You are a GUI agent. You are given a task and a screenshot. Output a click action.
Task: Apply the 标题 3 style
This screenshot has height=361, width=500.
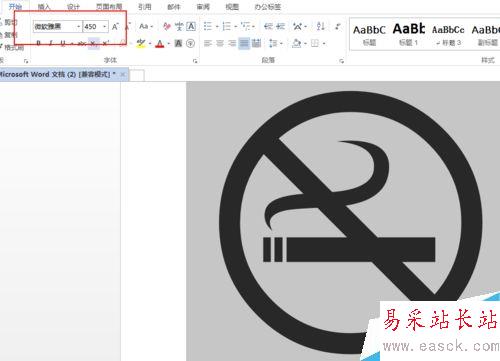(448, 34)
